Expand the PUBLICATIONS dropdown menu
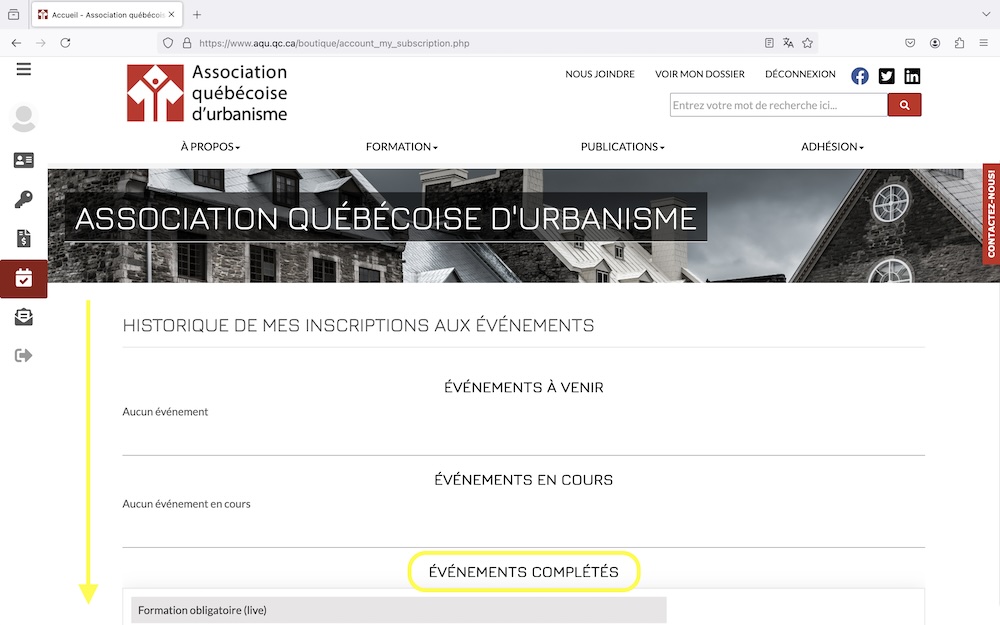 [622, 147]
